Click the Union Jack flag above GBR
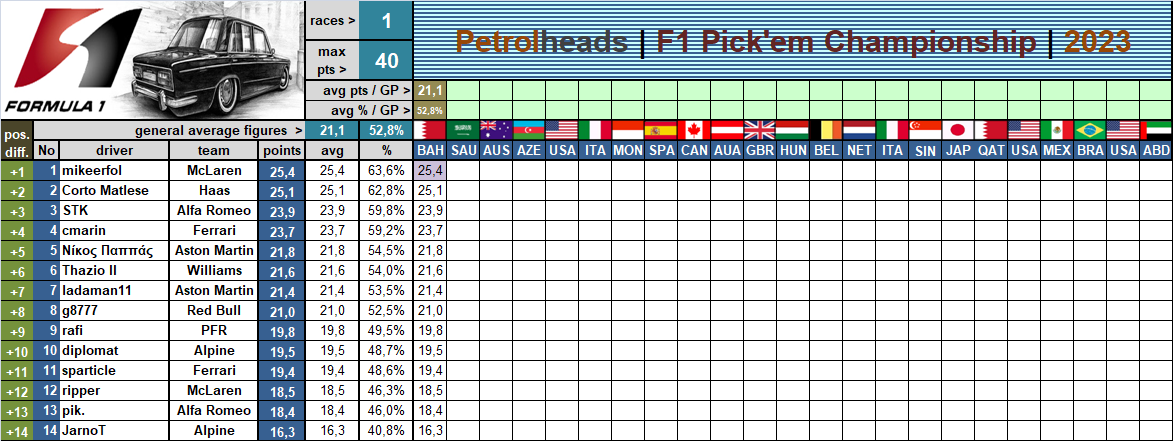This screenshot has height=441, width=1173. [759, 130]
